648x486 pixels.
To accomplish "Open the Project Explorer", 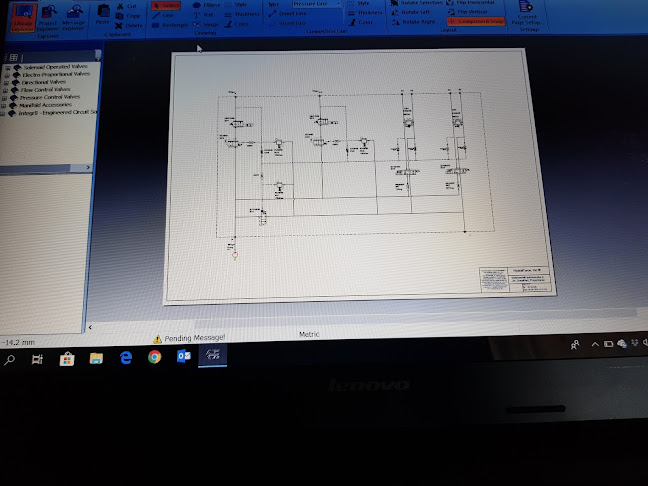I will (x=48, y=18).
